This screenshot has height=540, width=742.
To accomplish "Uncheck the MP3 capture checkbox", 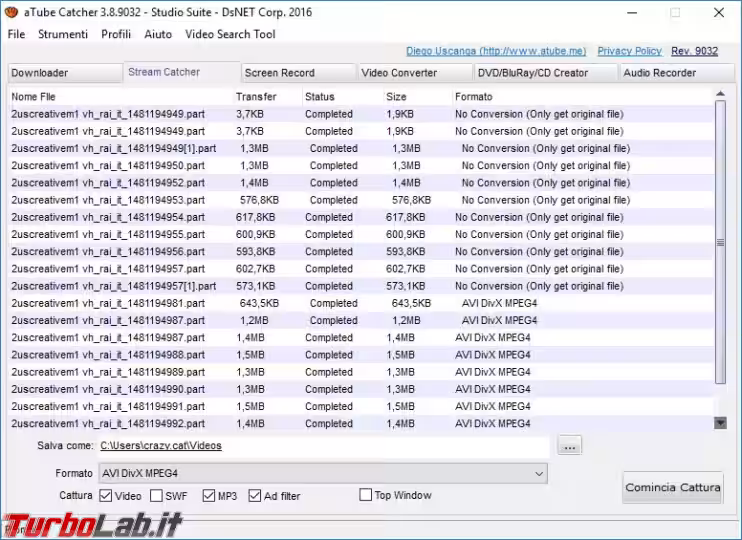I will [x=209, y=496].
